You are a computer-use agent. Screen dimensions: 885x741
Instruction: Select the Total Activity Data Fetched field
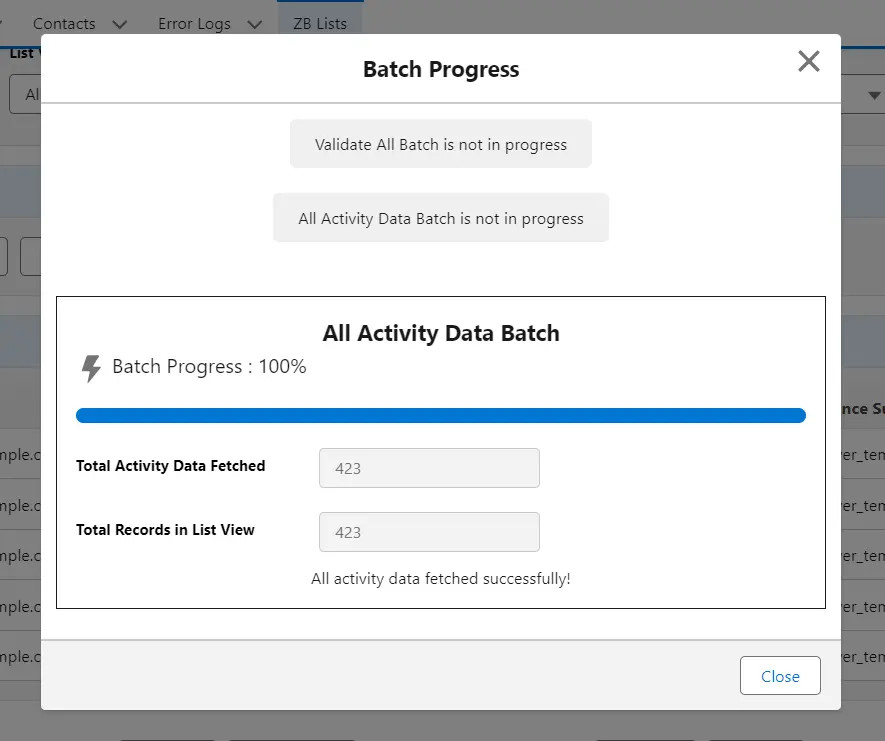click(x=429, y=467)
